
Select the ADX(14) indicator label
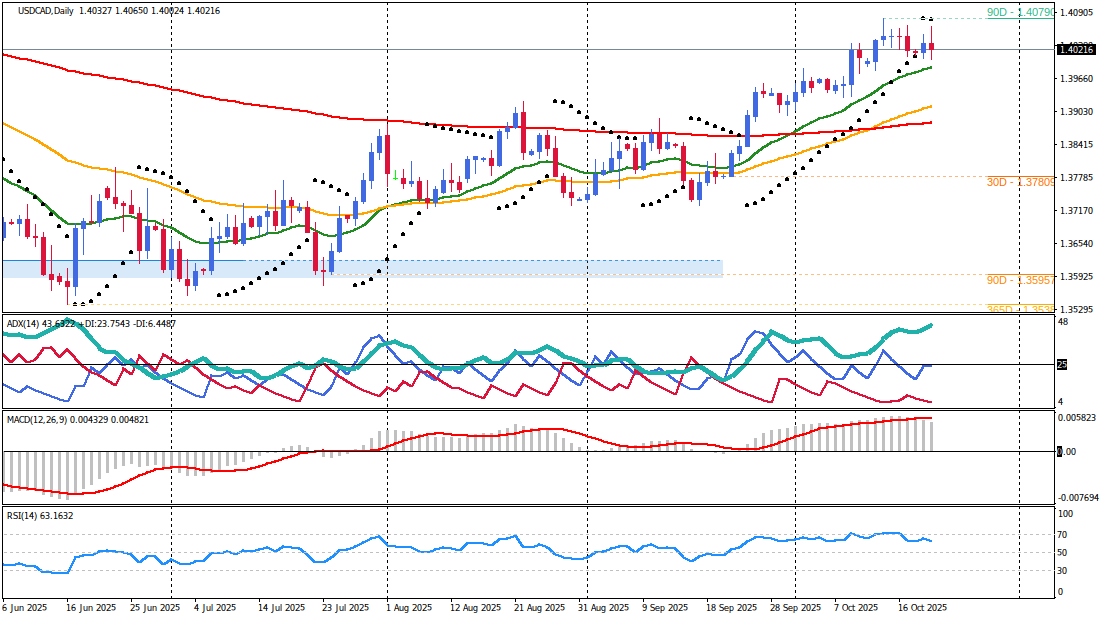click(91, 324)
